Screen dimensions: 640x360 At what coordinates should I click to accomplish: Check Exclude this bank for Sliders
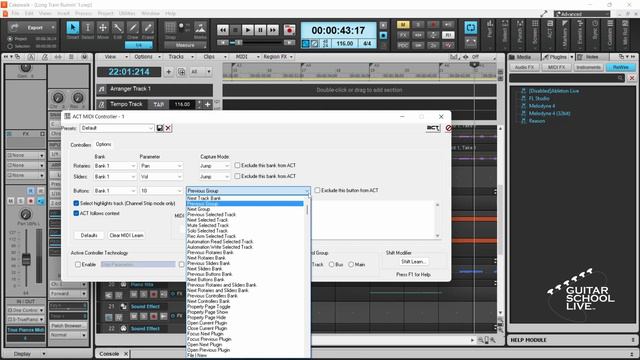pos(237,176)
